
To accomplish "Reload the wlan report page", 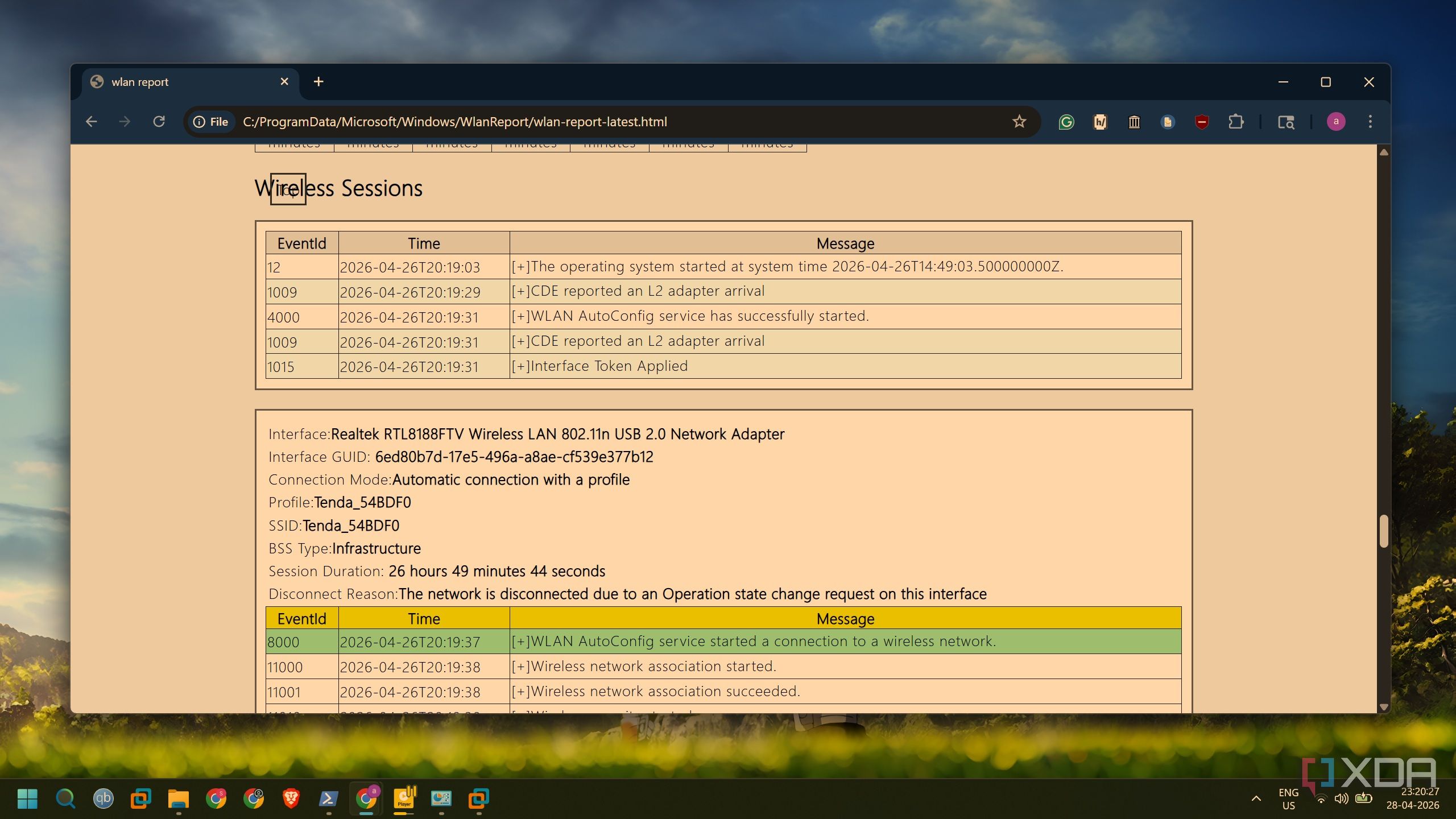I will pos(159,122).
